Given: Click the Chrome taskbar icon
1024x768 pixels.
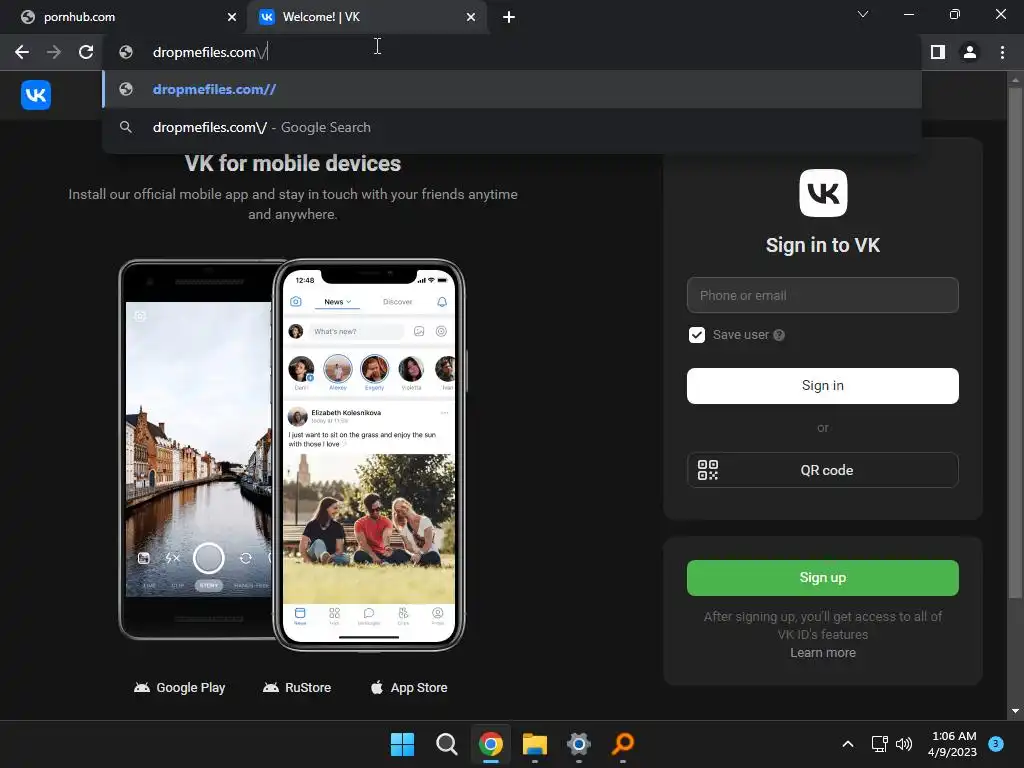Looking at the screenshot, I should pos(490,744).
